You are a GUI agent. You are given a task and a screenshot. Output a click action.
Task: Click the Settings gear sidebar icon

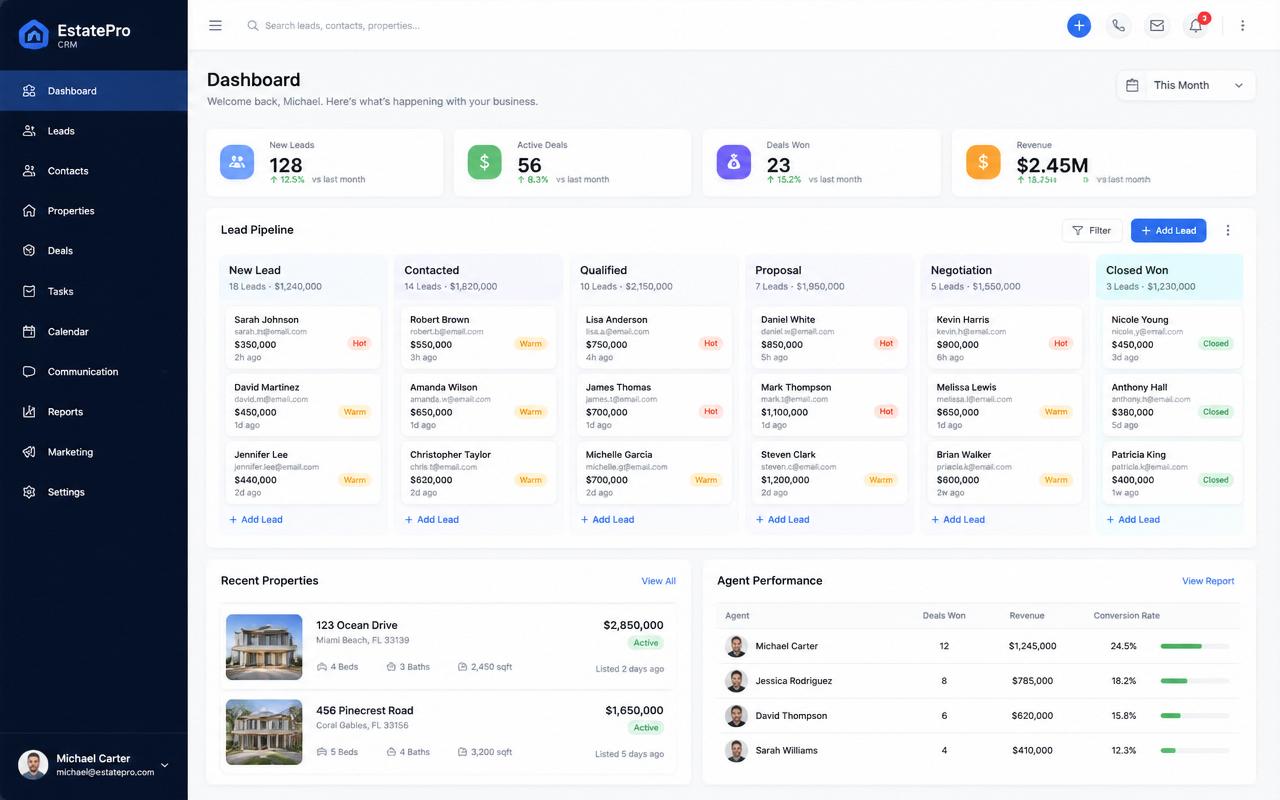[29, 492]
